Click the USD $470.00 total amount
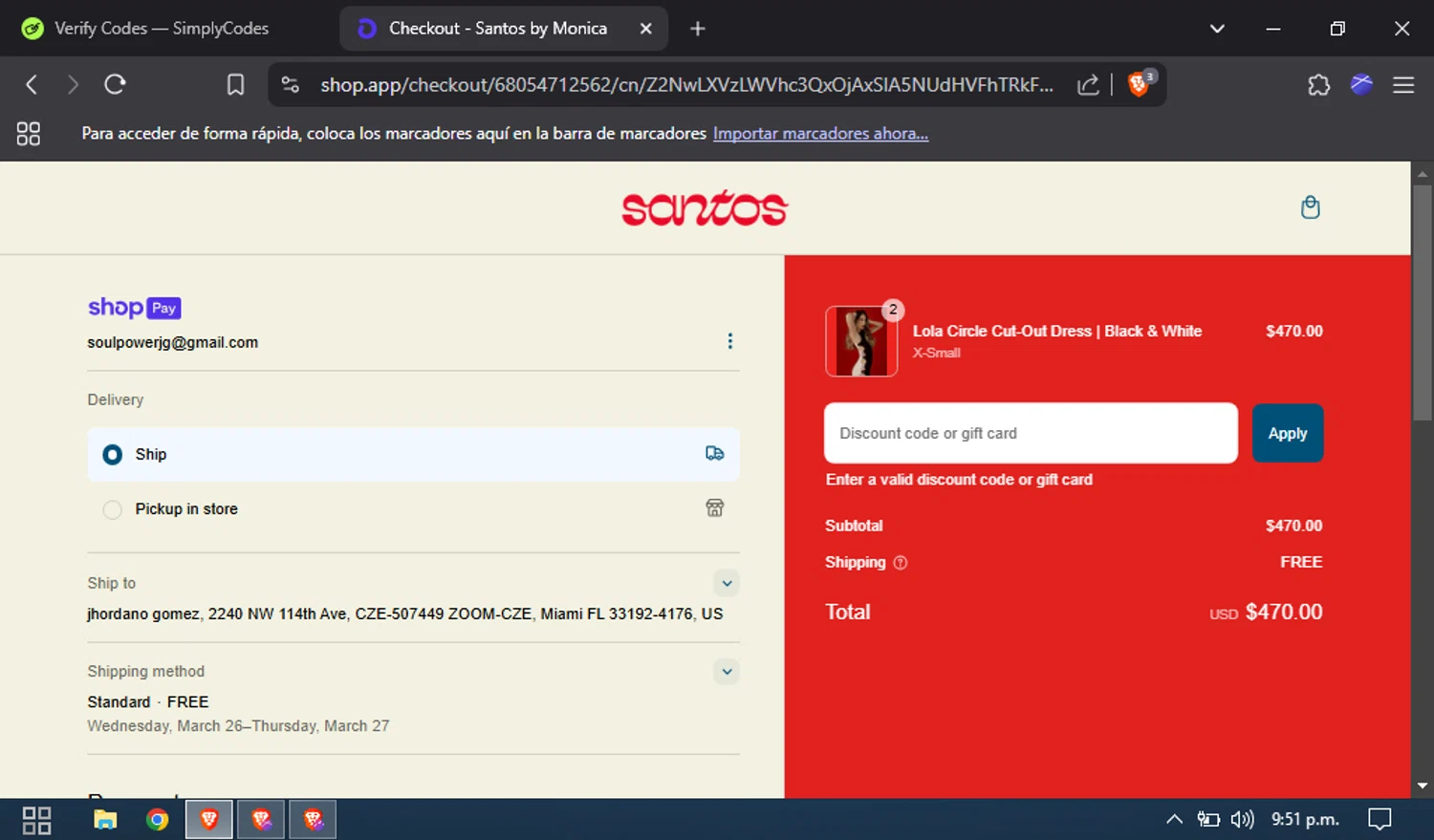This screenshot has height=840, width=1434. pyautogui.click(x=1266, y=612)
